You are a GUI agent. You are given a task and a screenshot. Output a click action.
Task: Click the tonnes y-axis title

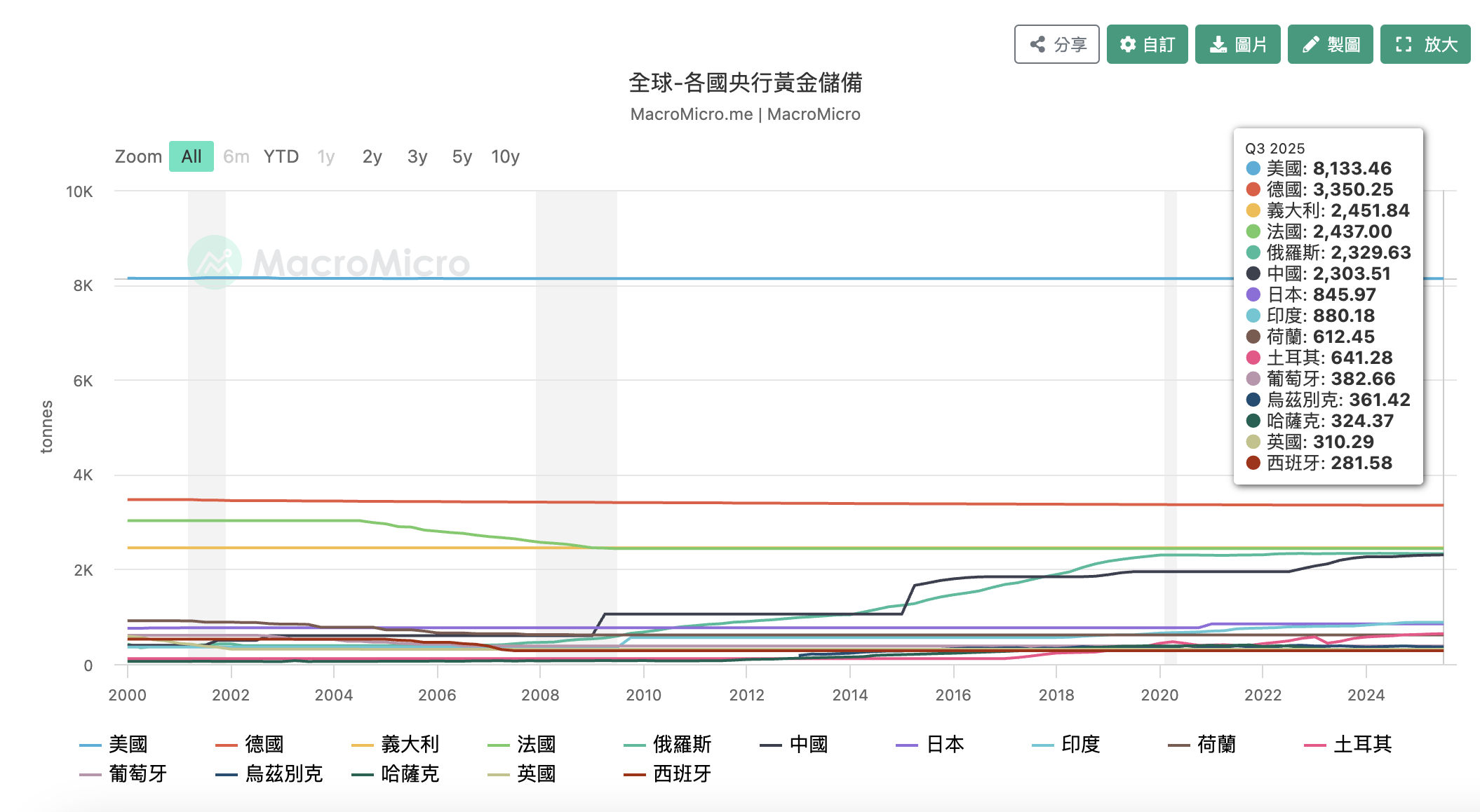[x=47, y=426]
